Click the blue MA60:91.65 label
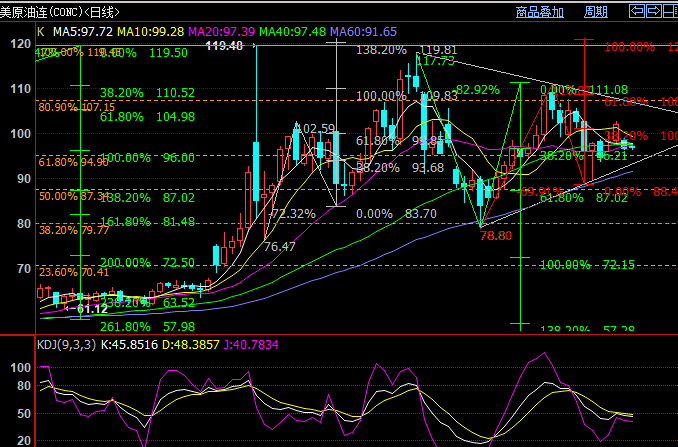This screenshot has width=678, height=447. pos(363,32)
